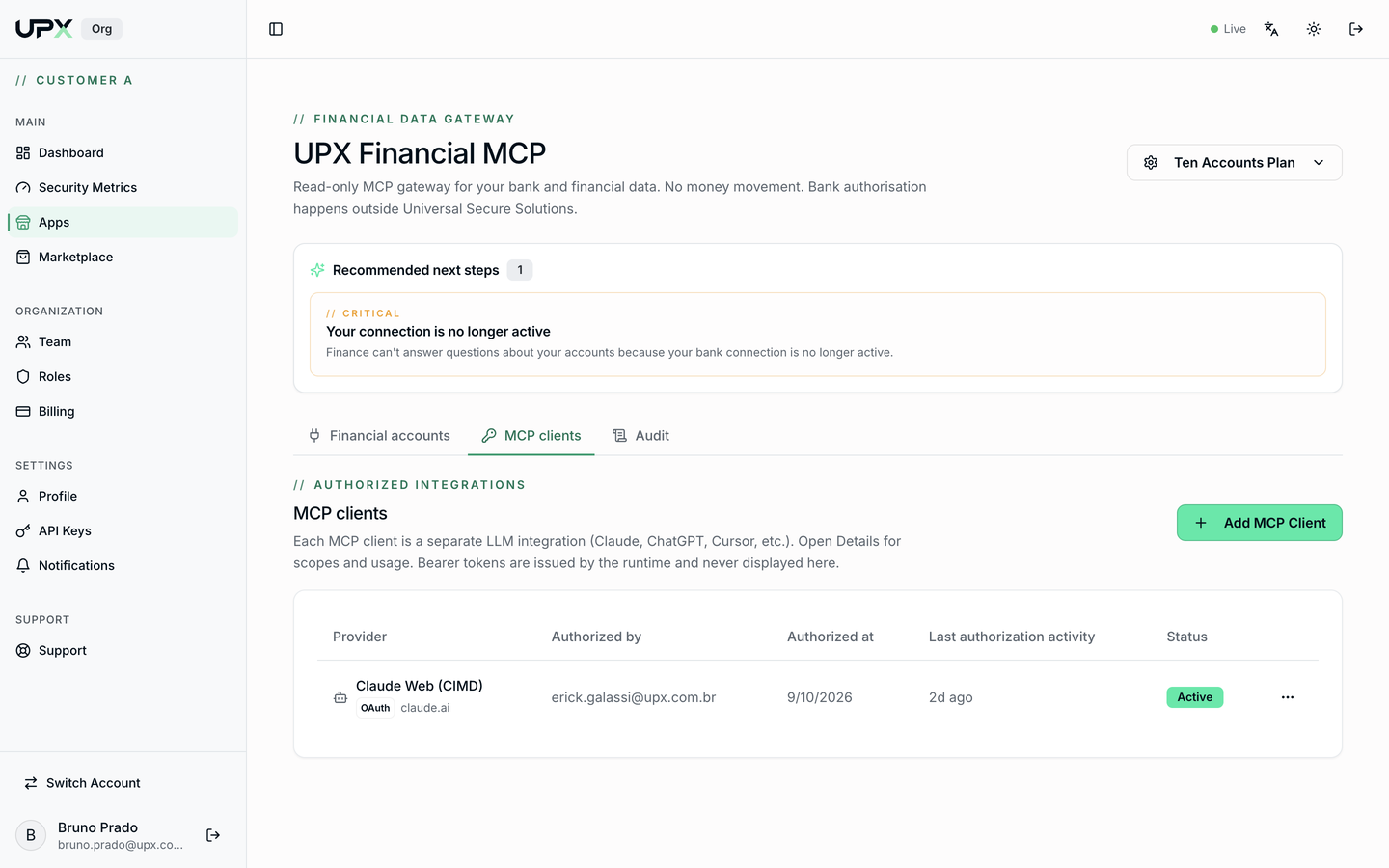Click logout icon beside Bruno Prado

213,835
